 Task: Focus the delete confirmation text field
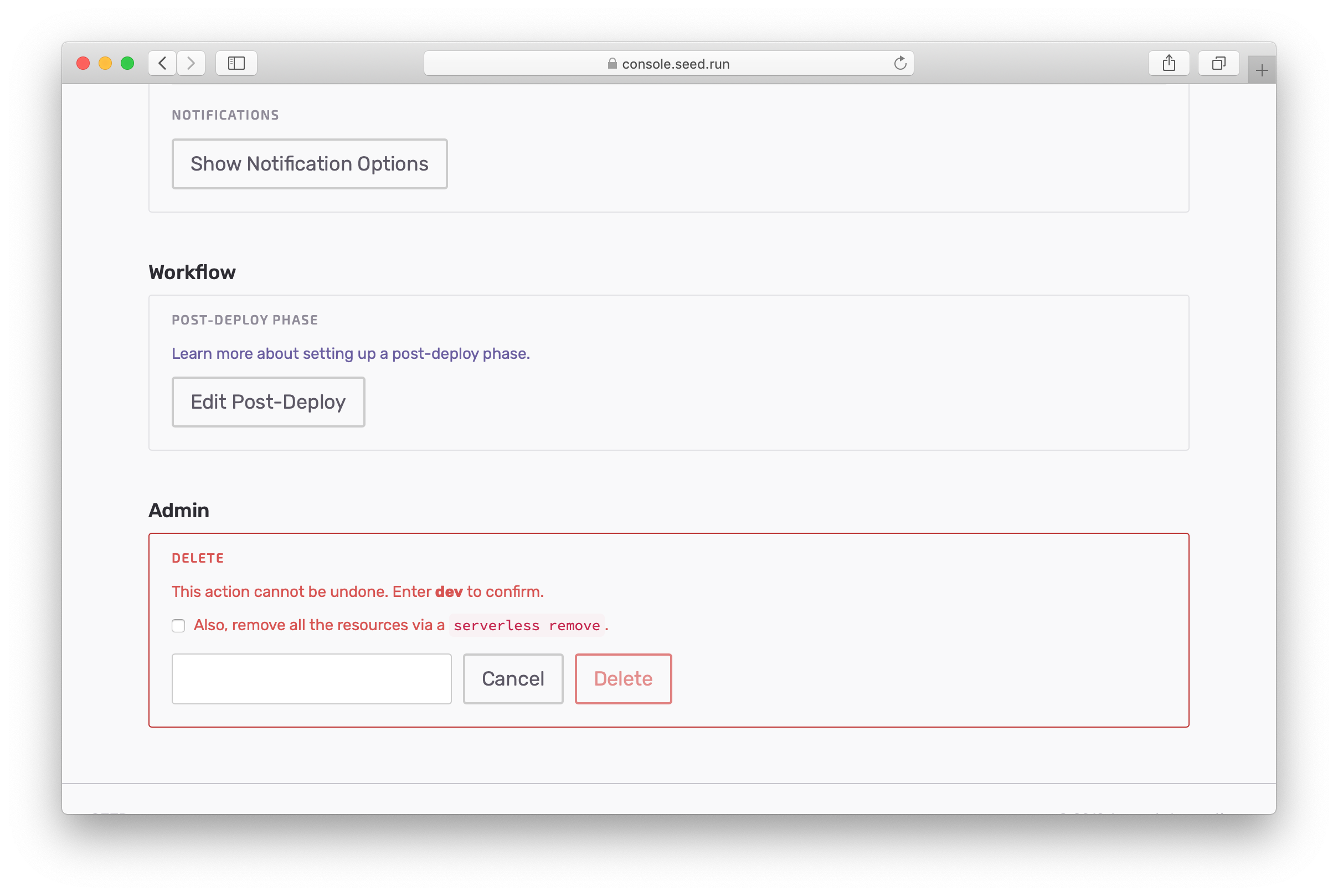pos(311,679)
